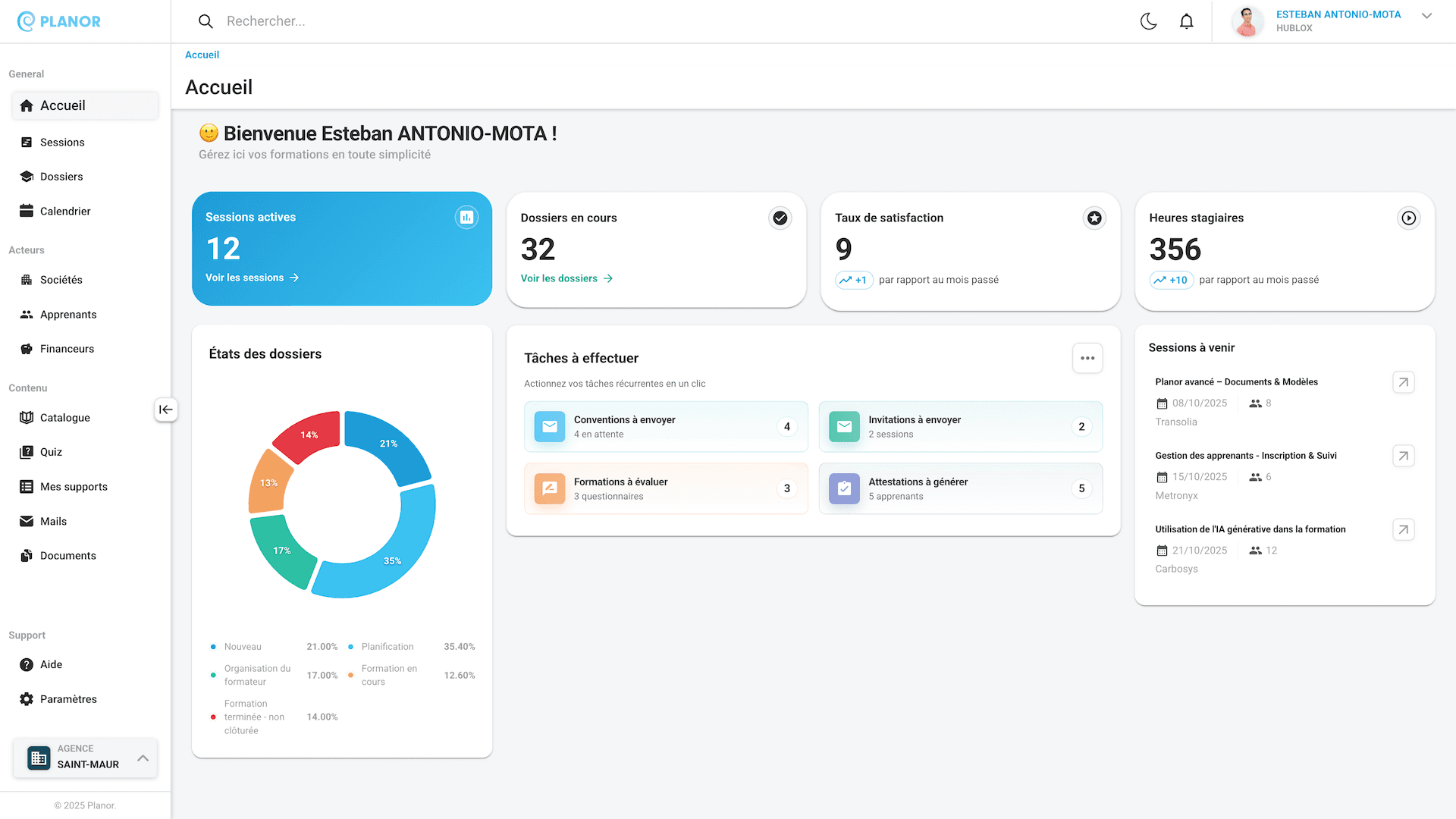Click the play icon on Heures stagiaires card
1456x819 pixels.
[x=1408, y=218]
